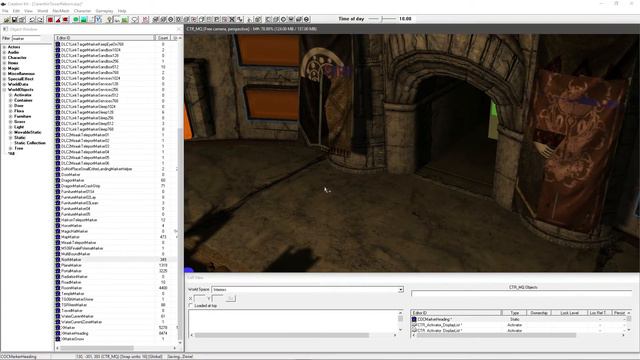Collapse the WorldObjects tree node
Viewport: 640px width, 360px height.
tap(4, 89)
